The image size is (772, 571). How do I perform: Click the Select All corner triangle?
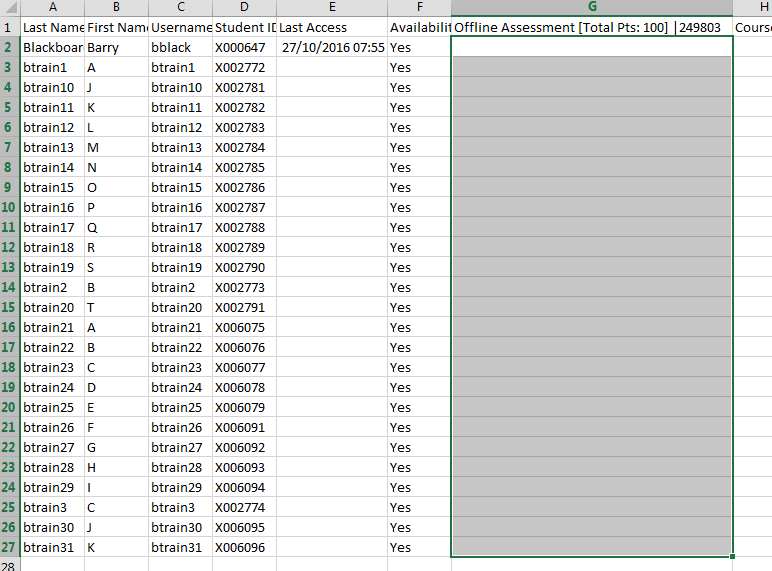(10, 7)
